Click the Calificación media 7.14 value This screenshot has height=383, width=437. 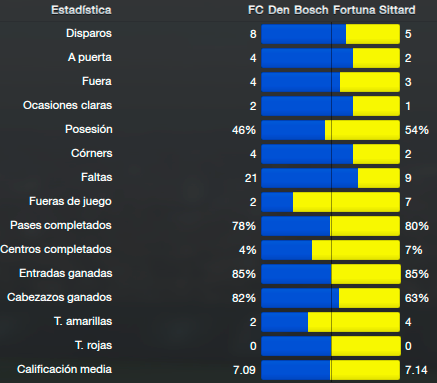[416, 370]
